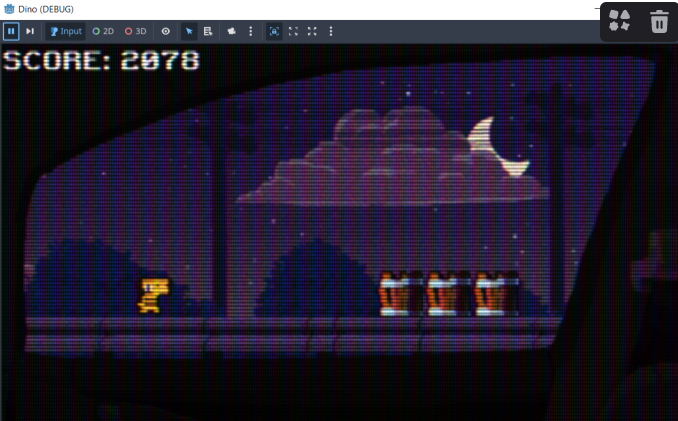Click the Godot icon in title bar
Viewport: 678px width, 421px height.
pyautogui.click(x=9, y=9)
